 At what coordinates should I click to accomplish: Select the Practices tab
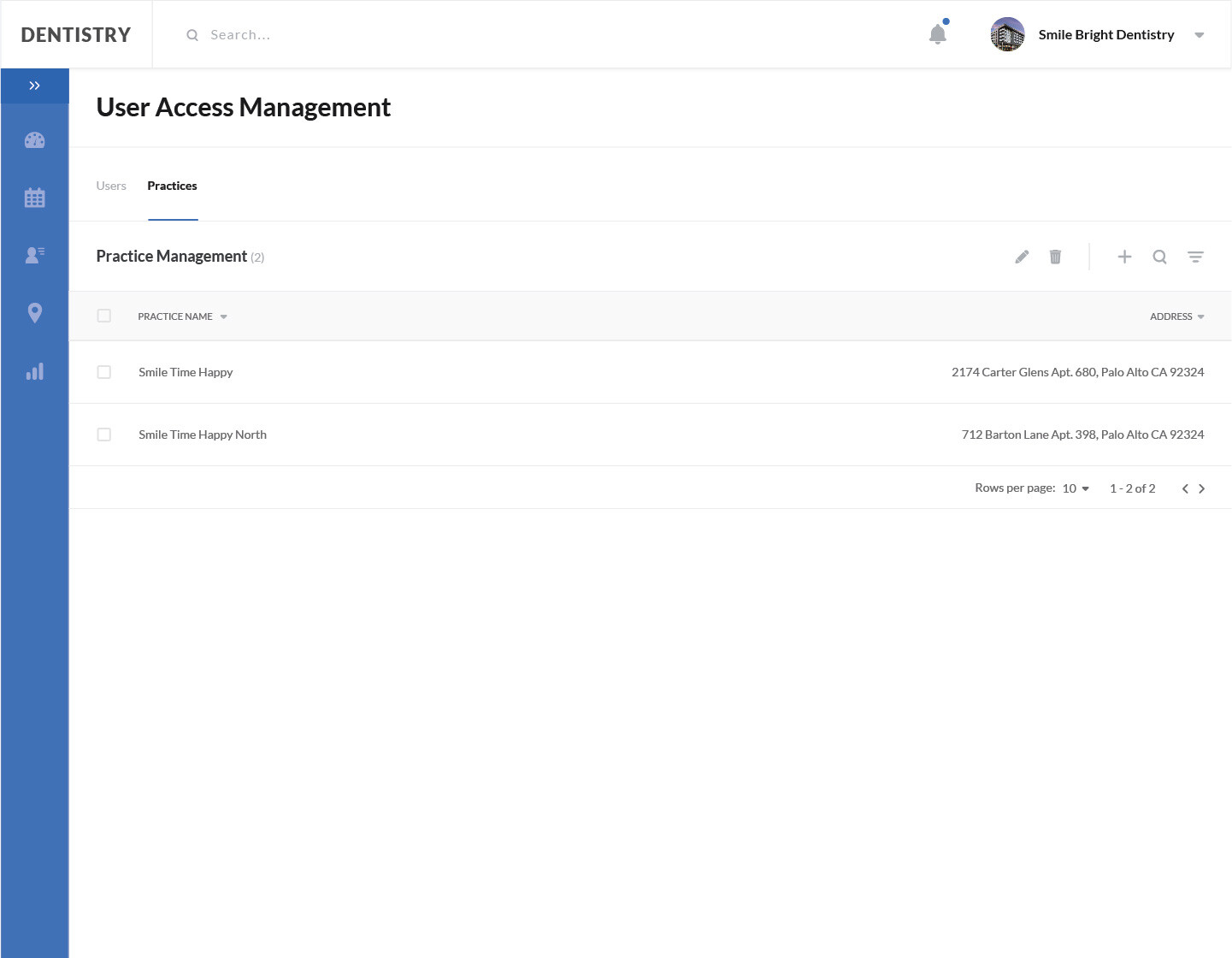[172, 186]
